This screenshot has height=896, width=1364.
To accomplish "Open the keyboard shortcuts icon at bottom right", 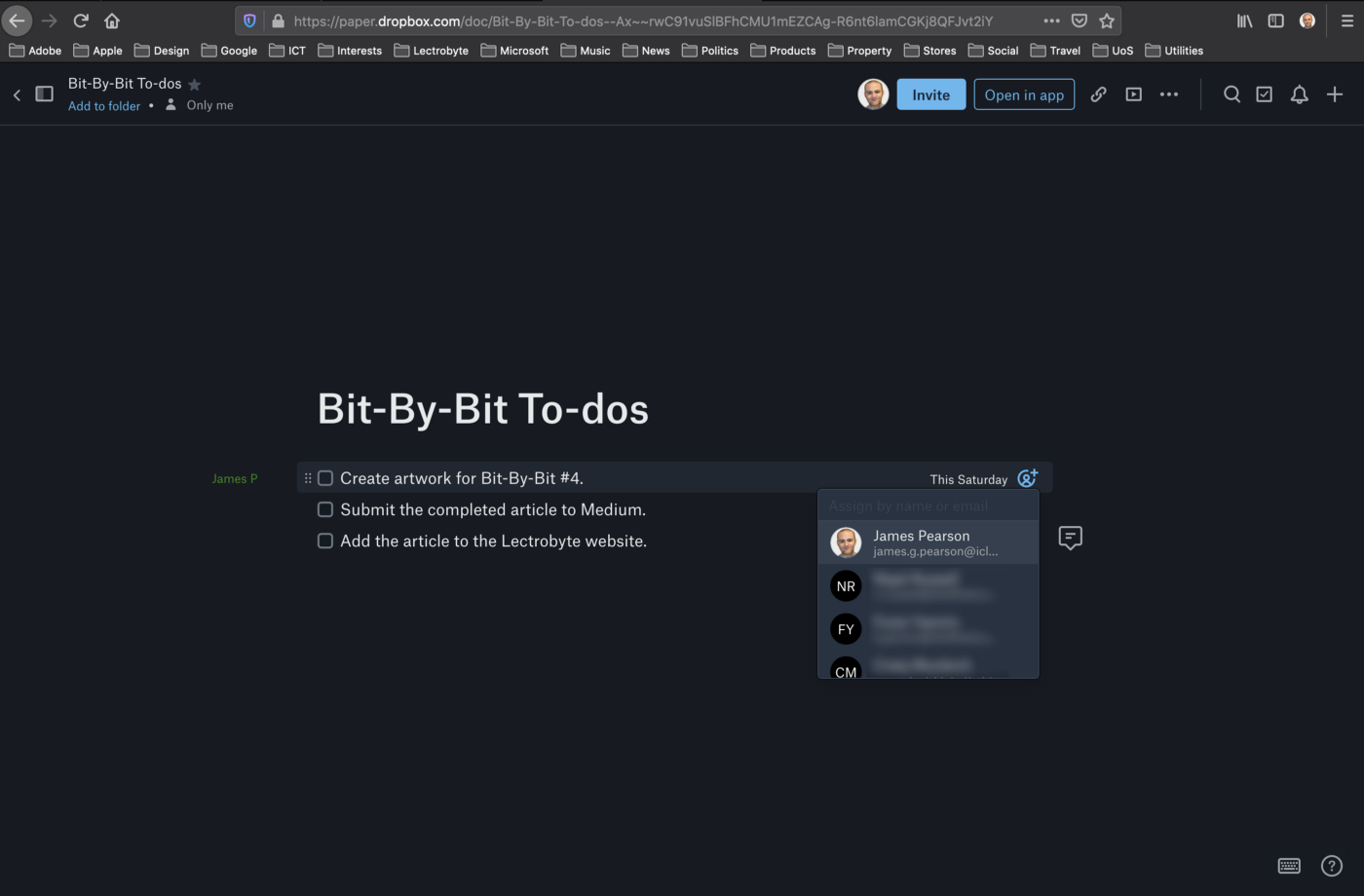I will click(x=1288, y=865).
